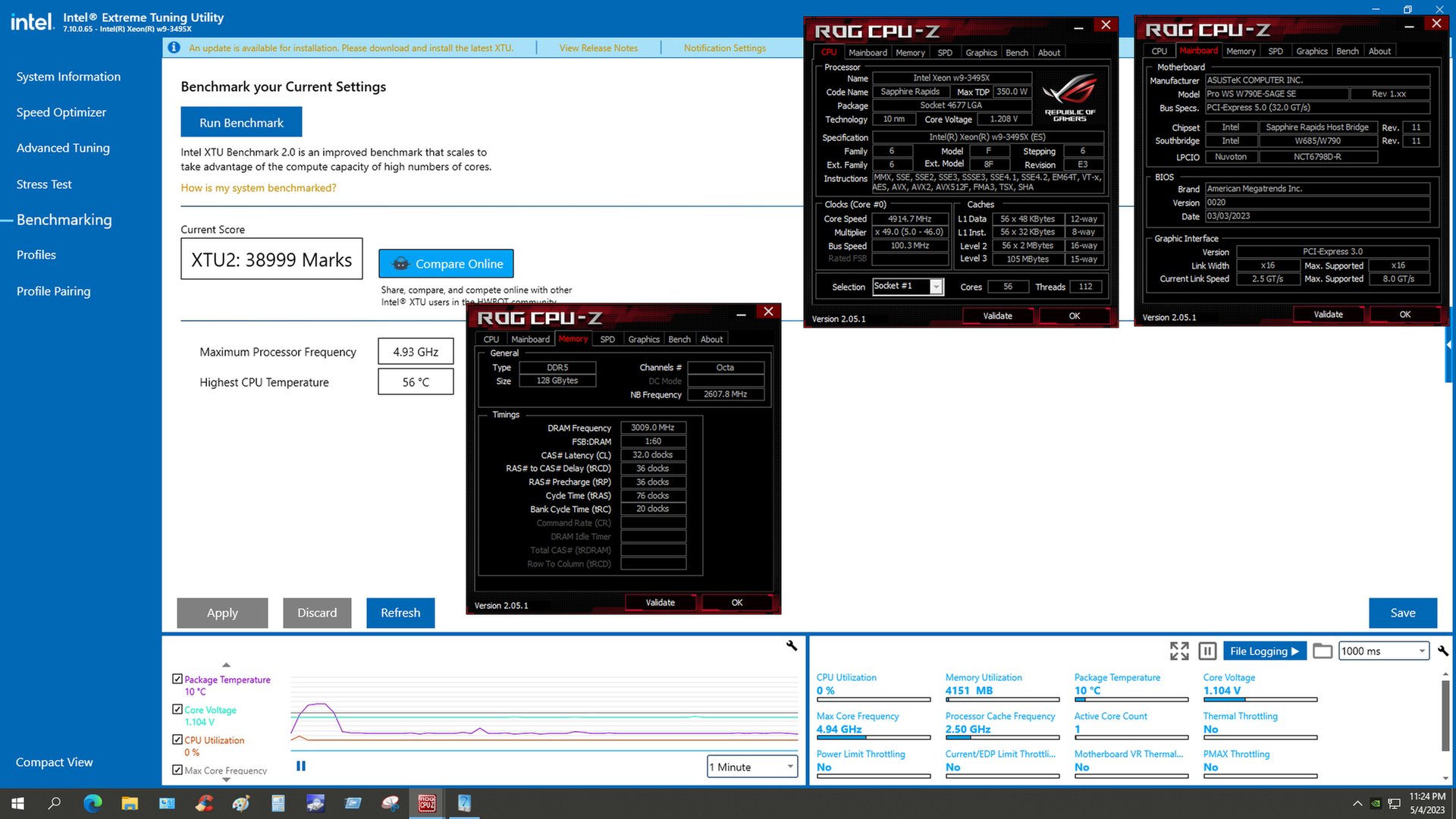The width and height of the screenshot is (1456, 819).
Task: Click View Release Notes link
Action: click(x=598, y=48)
